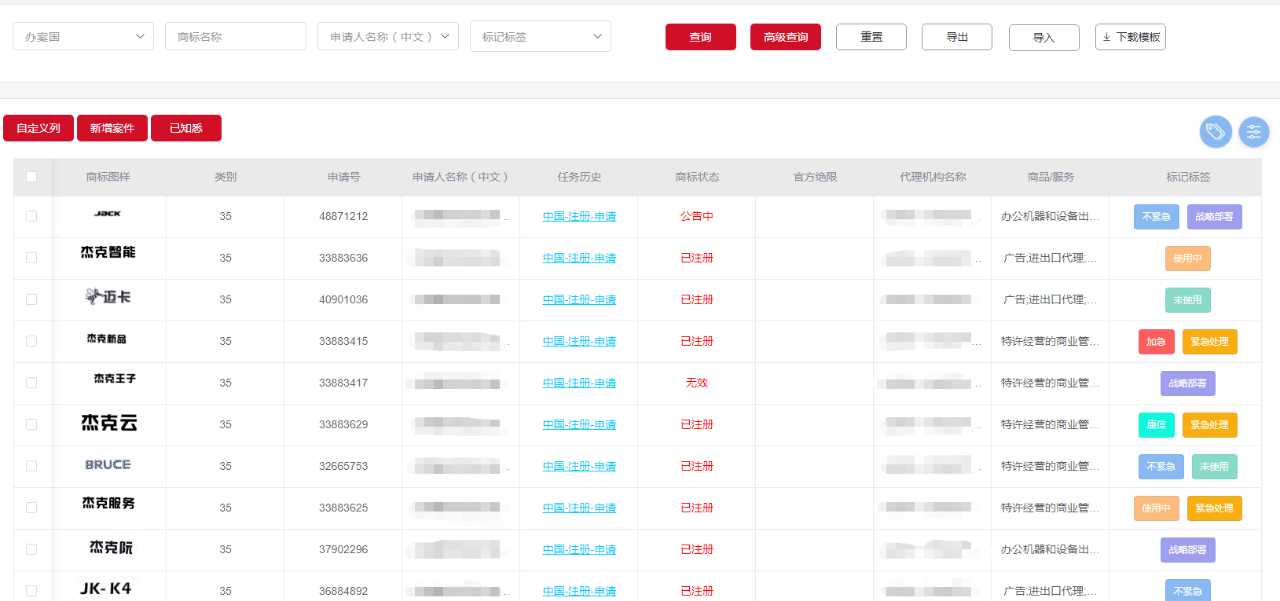The height and width of the screenshot is (601, 1280).
Task: Focus the 商标名称 input field
Action: click(x=235, y=37)
